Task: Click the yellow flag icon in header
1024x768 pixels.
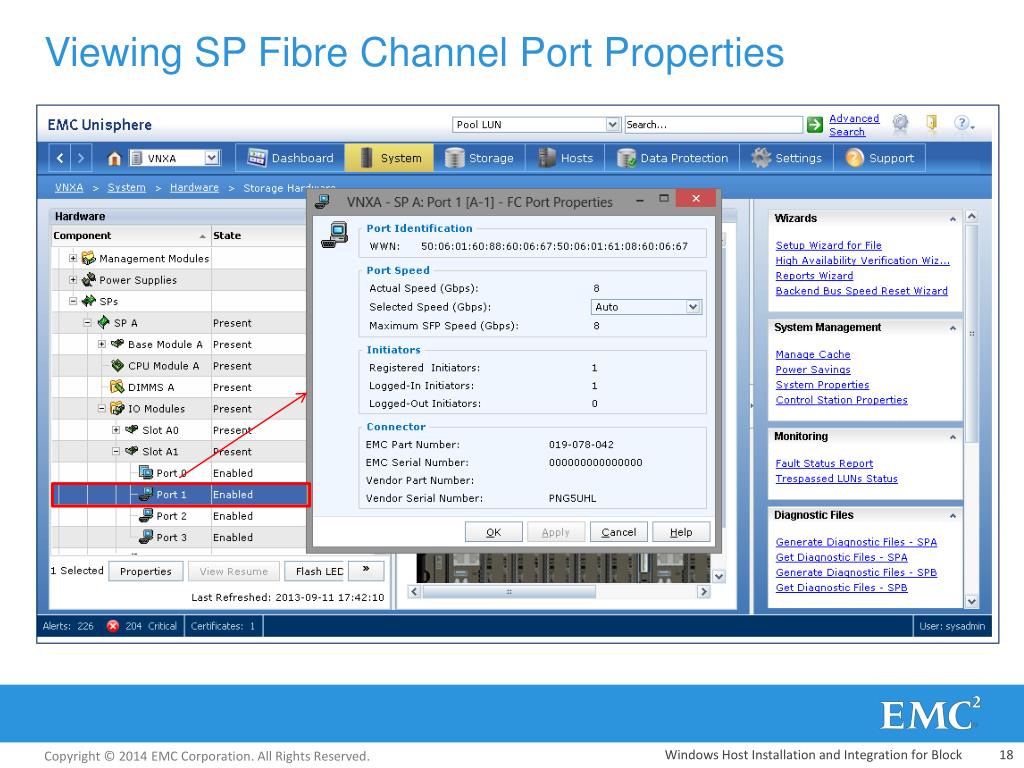Action: 932,123
